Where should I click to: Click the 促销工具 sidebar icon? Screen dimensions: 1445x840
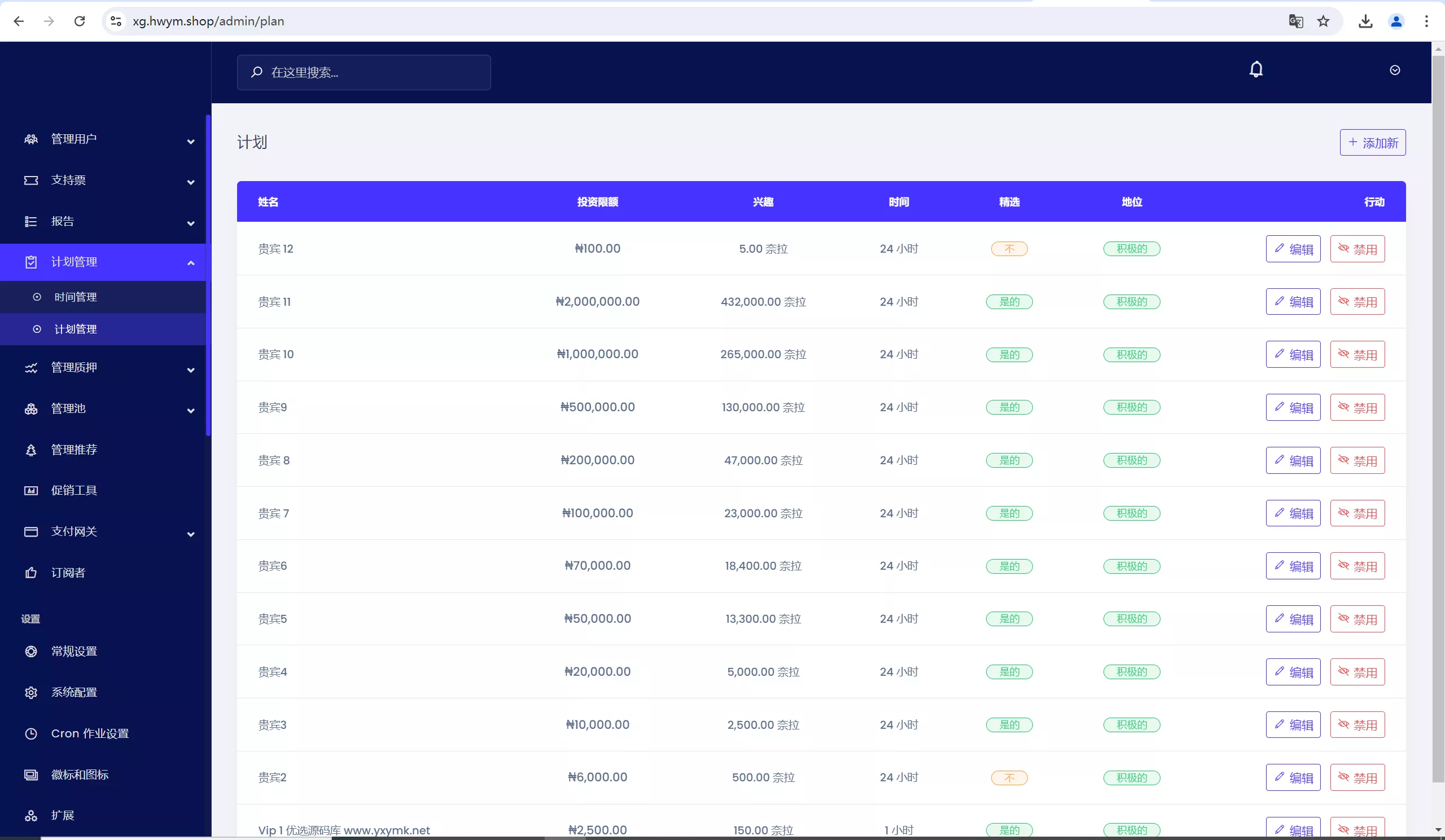click(x=31, y=490)
